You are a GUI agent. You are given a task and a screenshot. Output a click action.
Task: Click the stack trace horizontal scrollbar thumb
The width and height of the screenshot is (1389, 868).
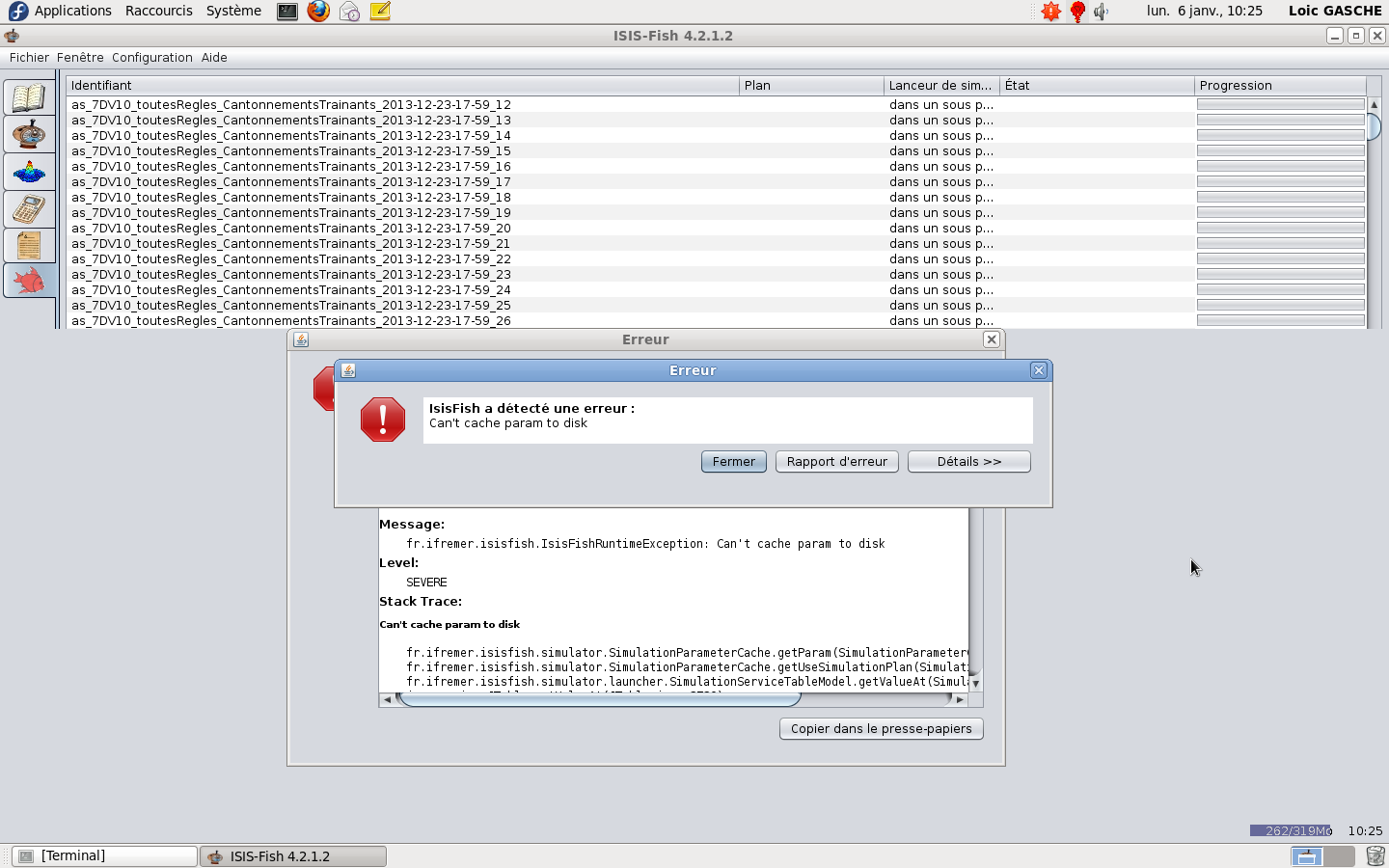coord(599,699)
